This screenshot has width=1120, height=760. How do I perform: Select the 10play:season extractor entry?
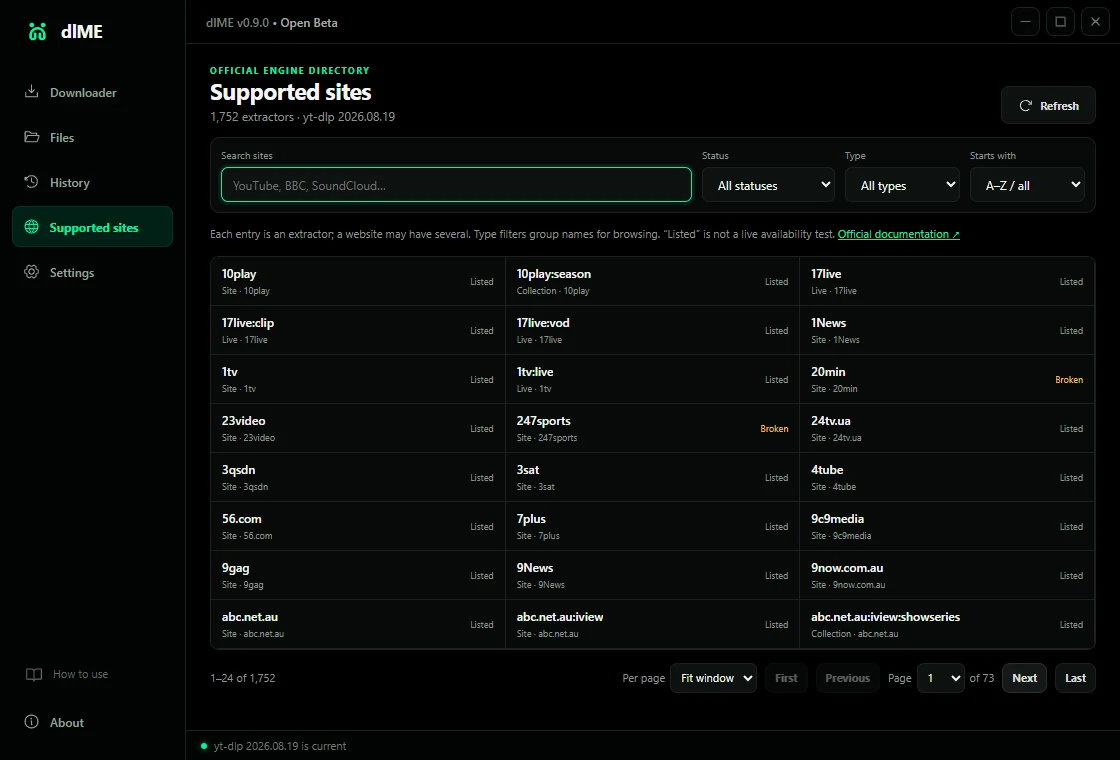[652, 281]
